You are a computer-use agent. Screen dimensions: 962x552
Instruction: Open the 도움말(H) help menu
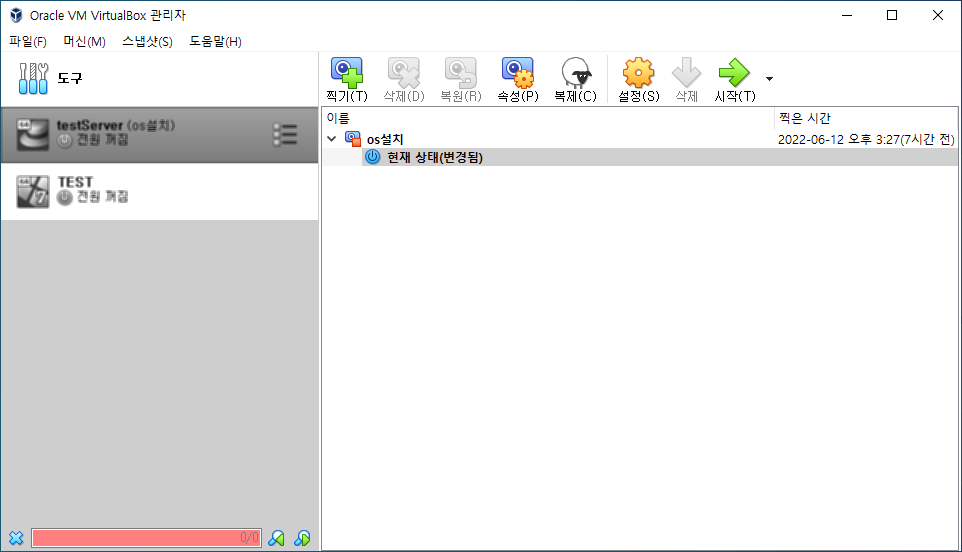click(x=215, y=42)
